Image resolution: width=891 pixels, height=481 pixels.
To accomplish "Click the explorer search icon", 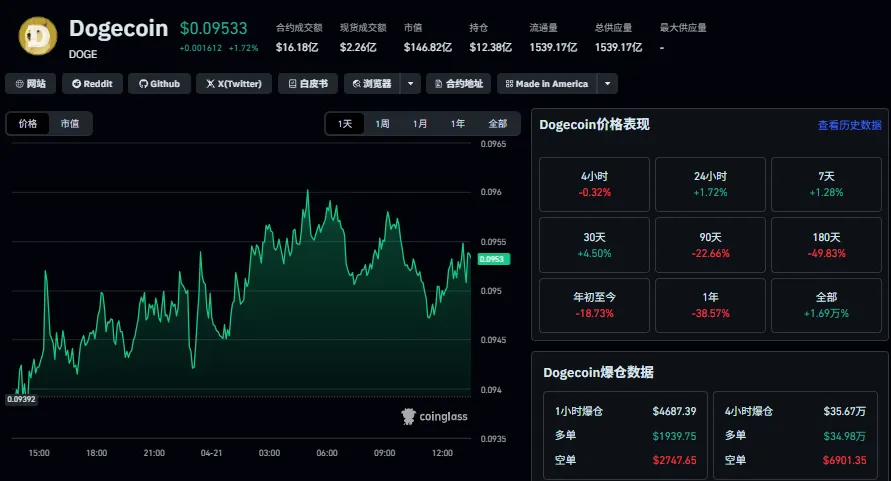I will point(356,84).
